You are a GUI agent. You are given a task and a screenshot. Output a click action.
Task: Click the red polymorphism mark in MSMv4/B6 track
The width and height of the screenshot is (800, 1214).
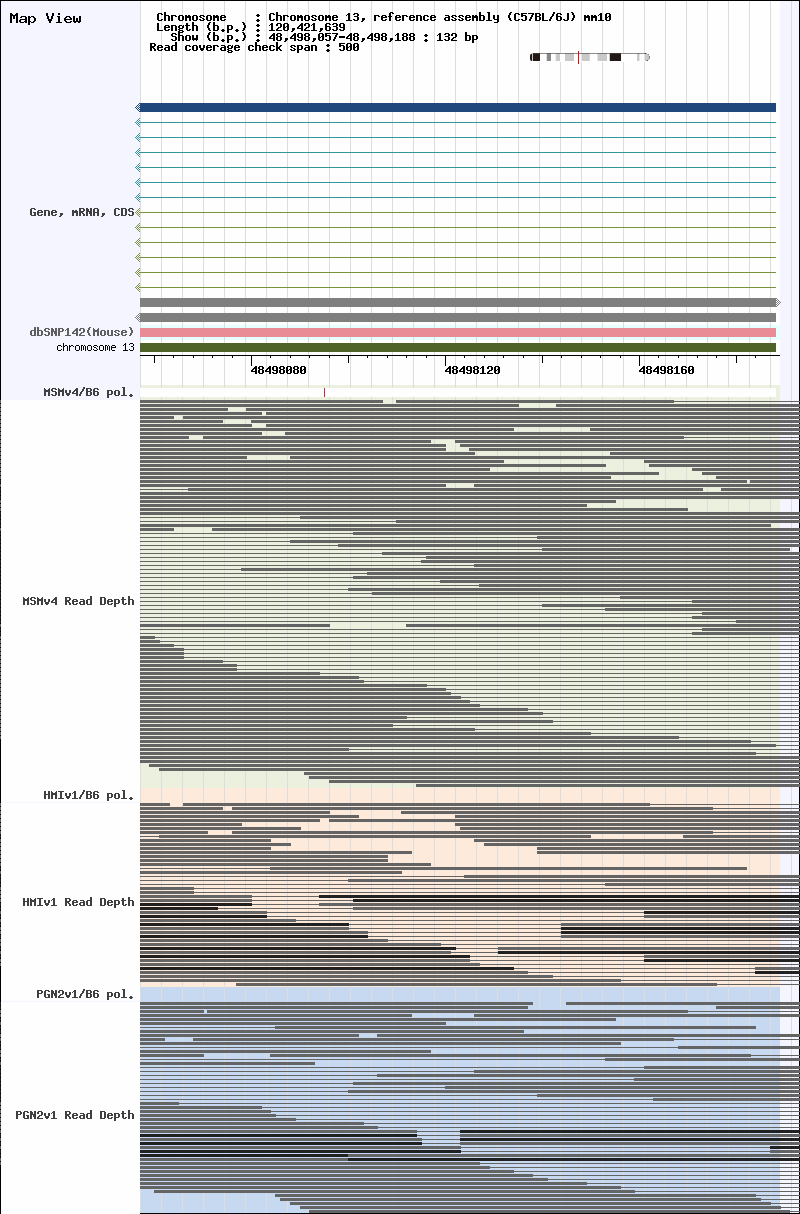[x=324, y=392]
